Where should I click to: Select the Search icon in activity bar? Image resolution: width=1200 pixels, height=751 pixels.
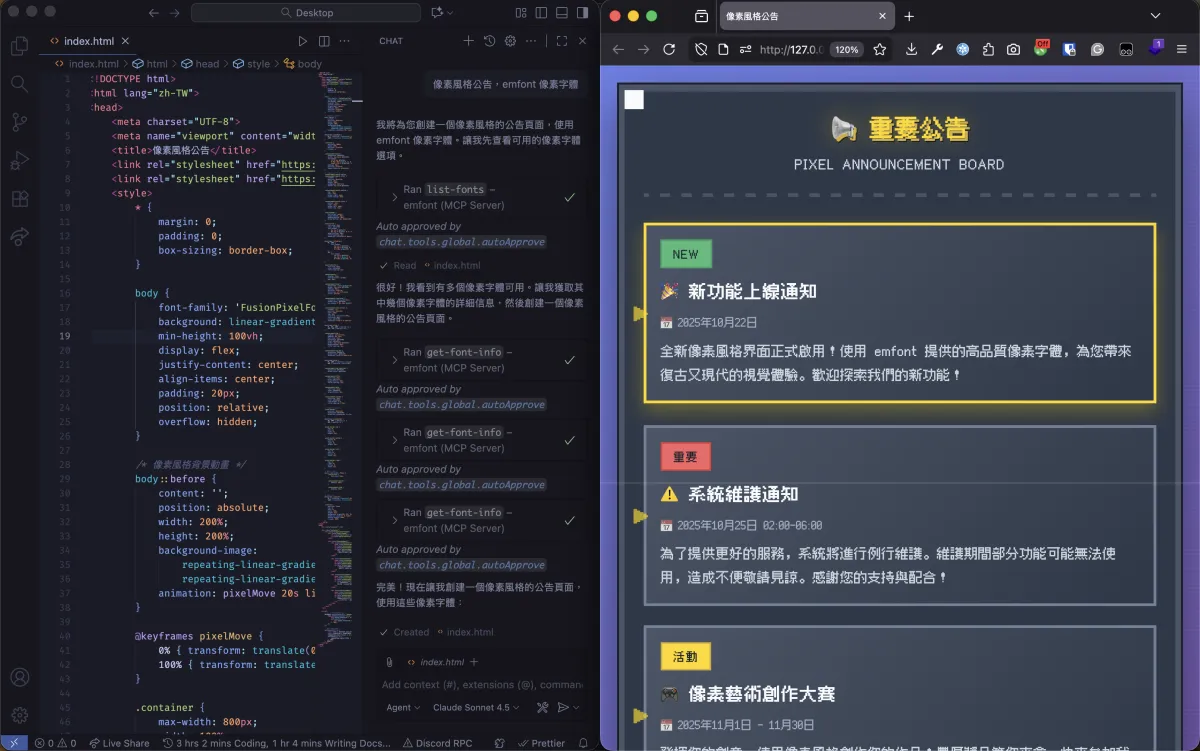pyautogui.click(x=19, y=84)
